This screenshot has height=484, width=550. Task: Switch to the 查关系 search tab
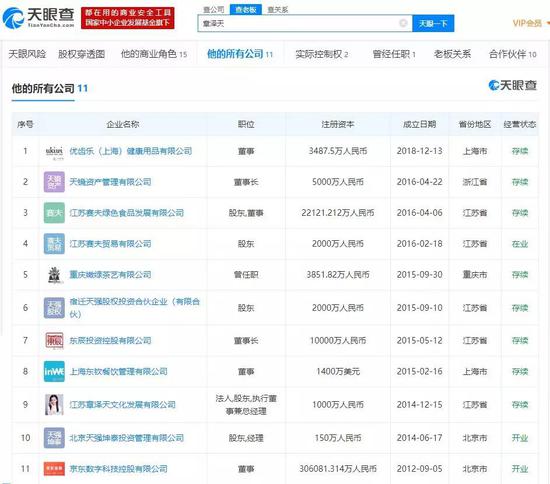[x=278, y=10]
